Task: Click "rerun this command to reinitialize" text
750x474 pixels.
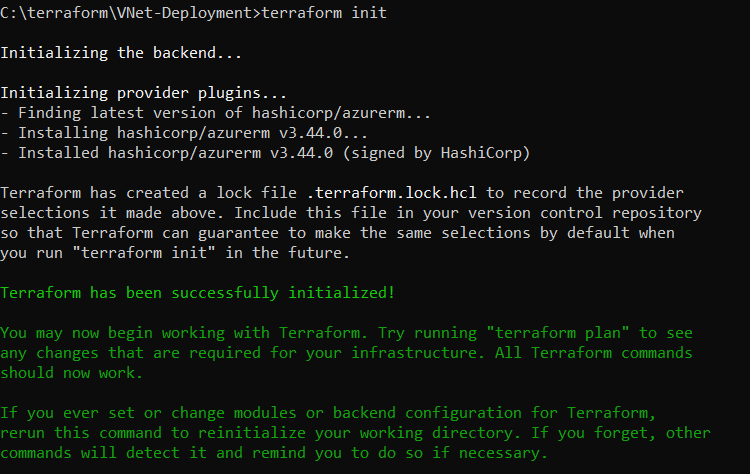Action: click(153, 433)
